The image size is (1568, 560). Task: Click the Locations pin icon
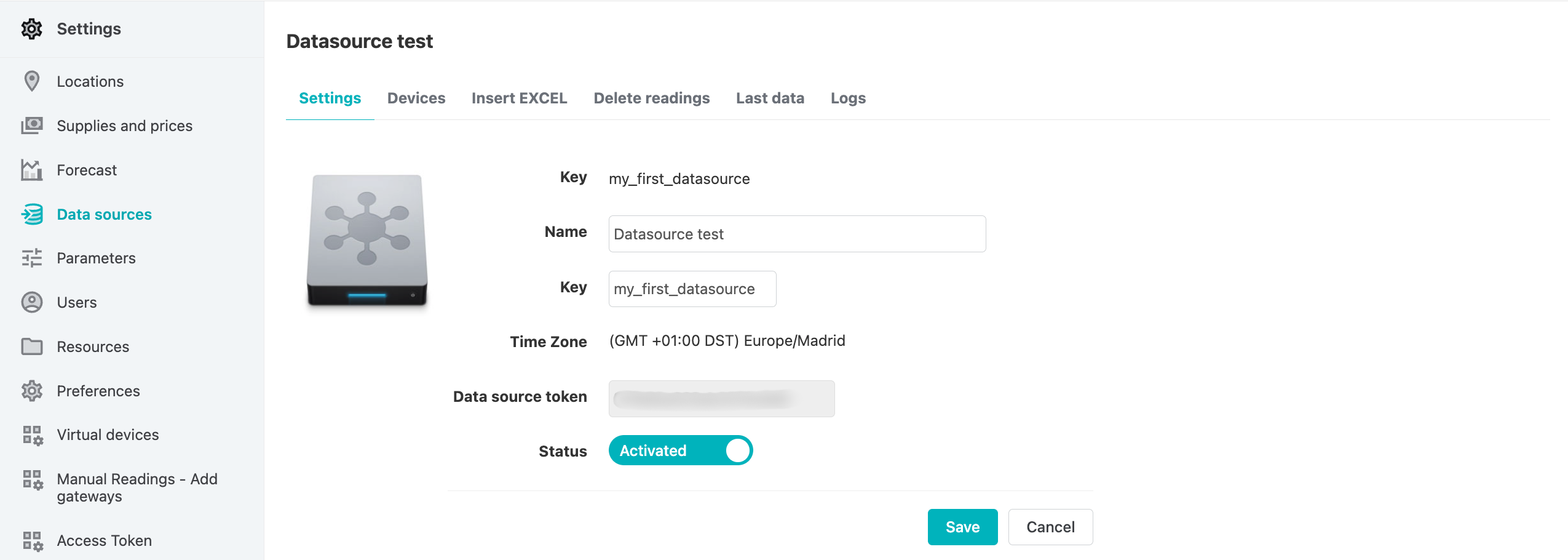(x=31, y=81)
